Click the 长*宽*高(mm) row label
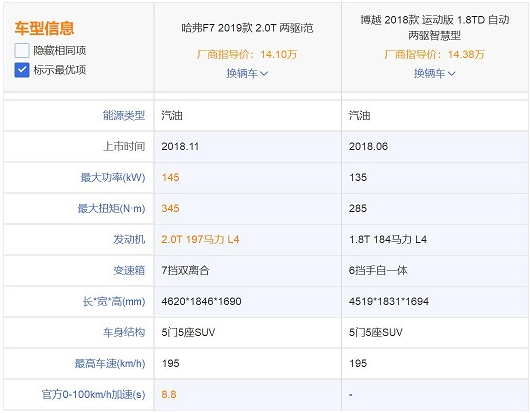The height and width of the screenshot is (413, 531). tap(114, 301)
